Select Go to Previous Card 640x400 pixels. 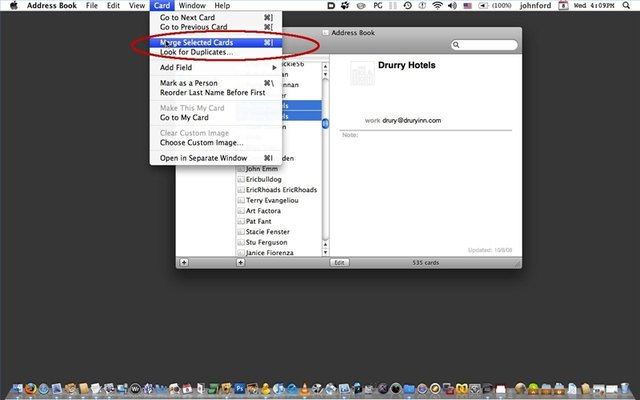tap(216, 27)
